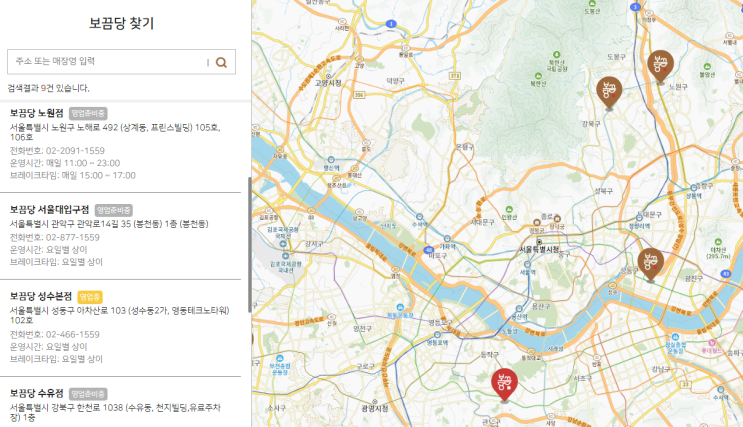Click the 김포국제공항 국제선 airport icon
Viewport: 743px width, 427px height.
283,244
